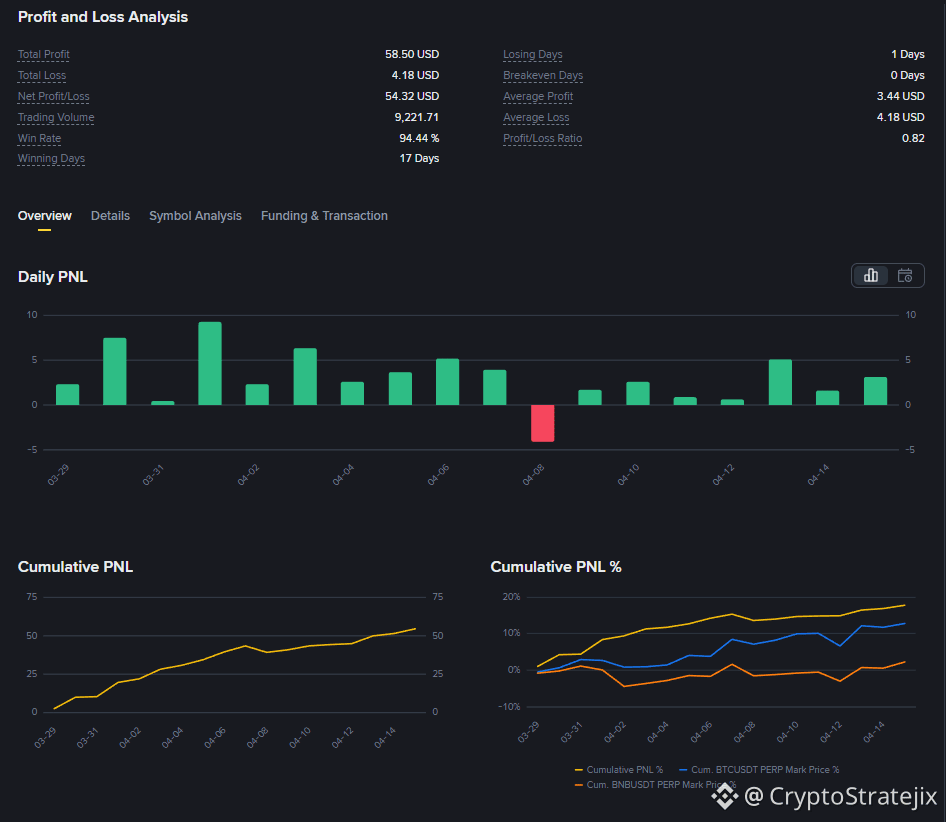This screenshot has height=822, width=946.
Task: Click the 1 Days losing days value
Action: coord(908,54)
